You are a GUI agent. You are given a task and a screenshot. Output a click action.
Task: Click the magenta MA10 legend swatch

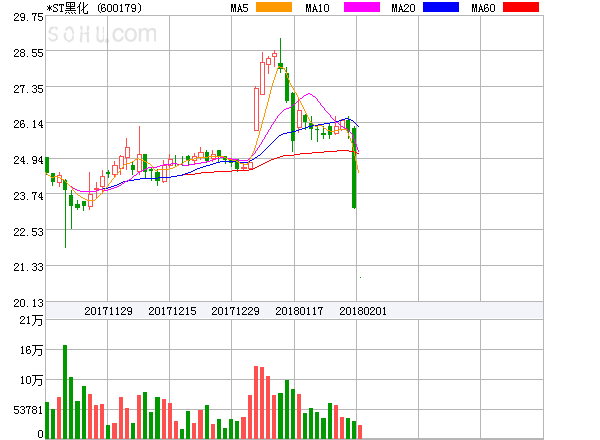[362, 7]
